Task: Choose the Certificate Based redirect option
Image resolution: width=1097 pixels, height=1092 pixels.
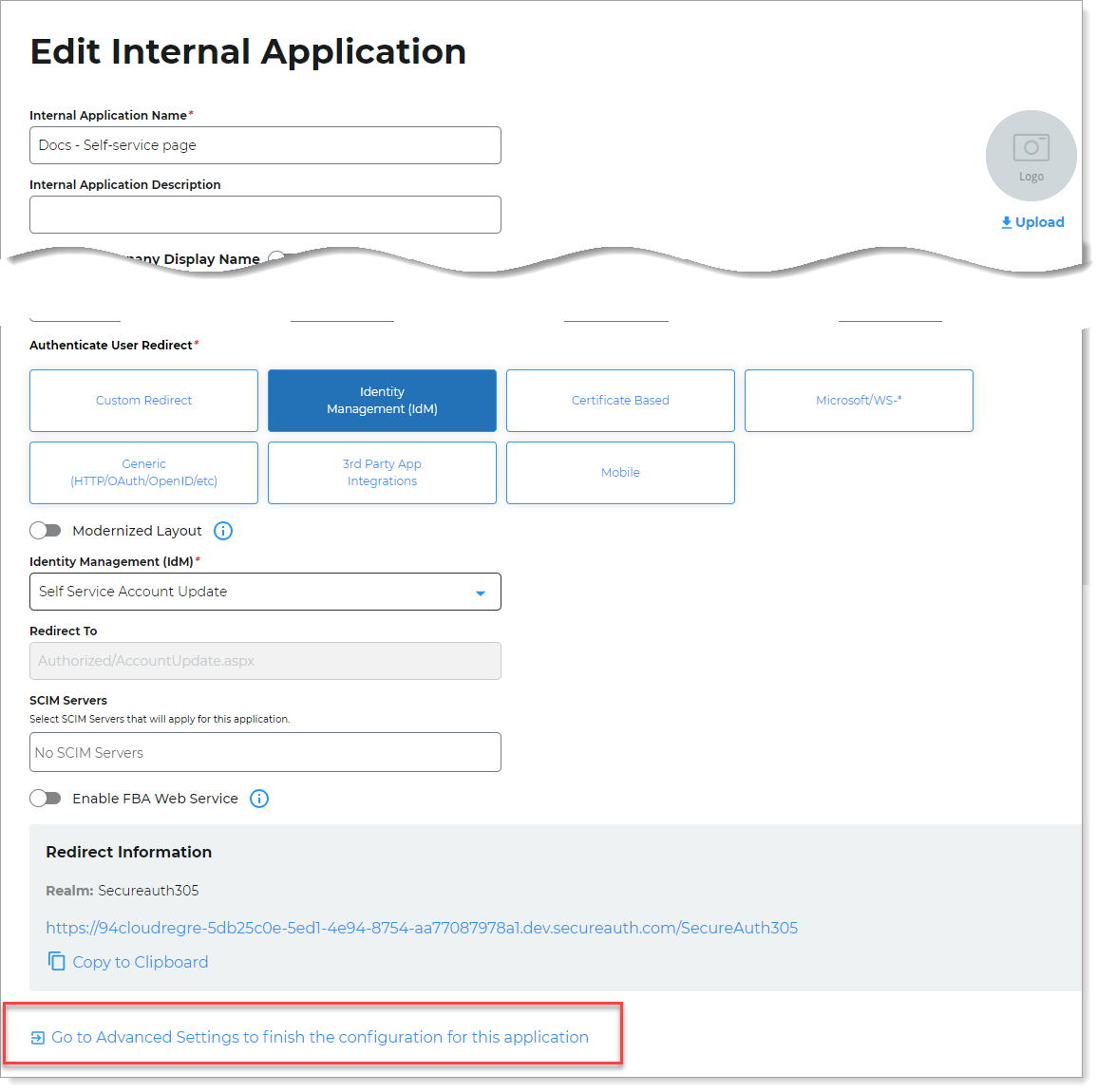Action: pyautogui.click(x=620, y=401)
